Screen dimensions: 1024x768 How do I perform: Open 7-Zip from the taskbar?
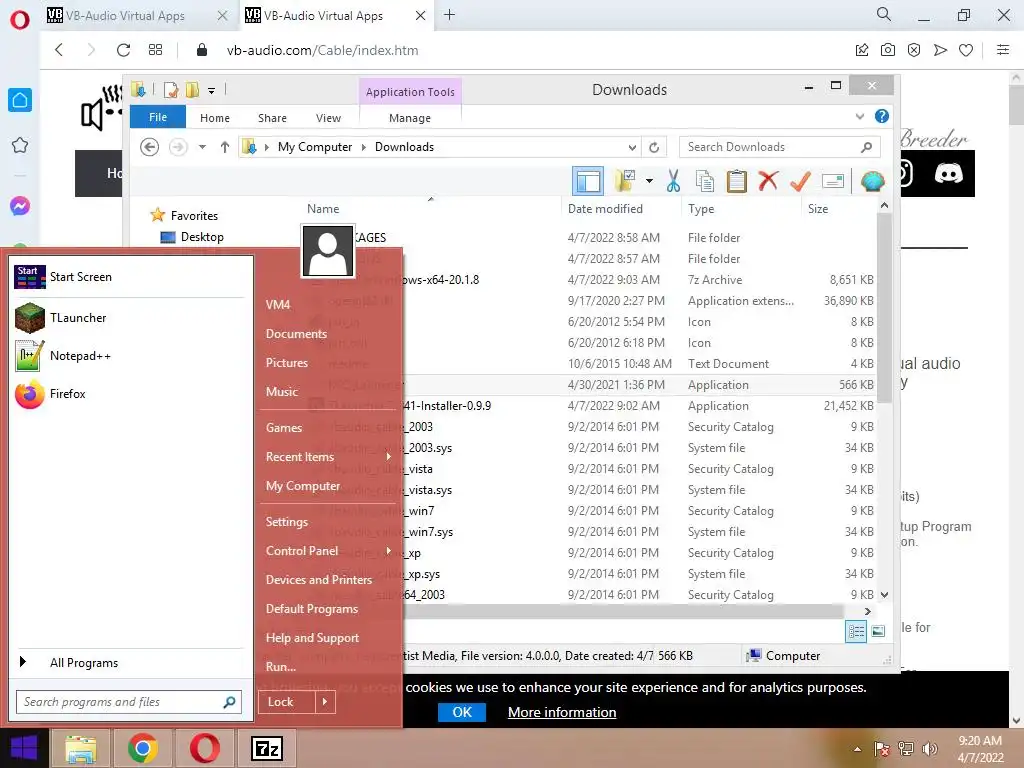click(x=267, y=748)
